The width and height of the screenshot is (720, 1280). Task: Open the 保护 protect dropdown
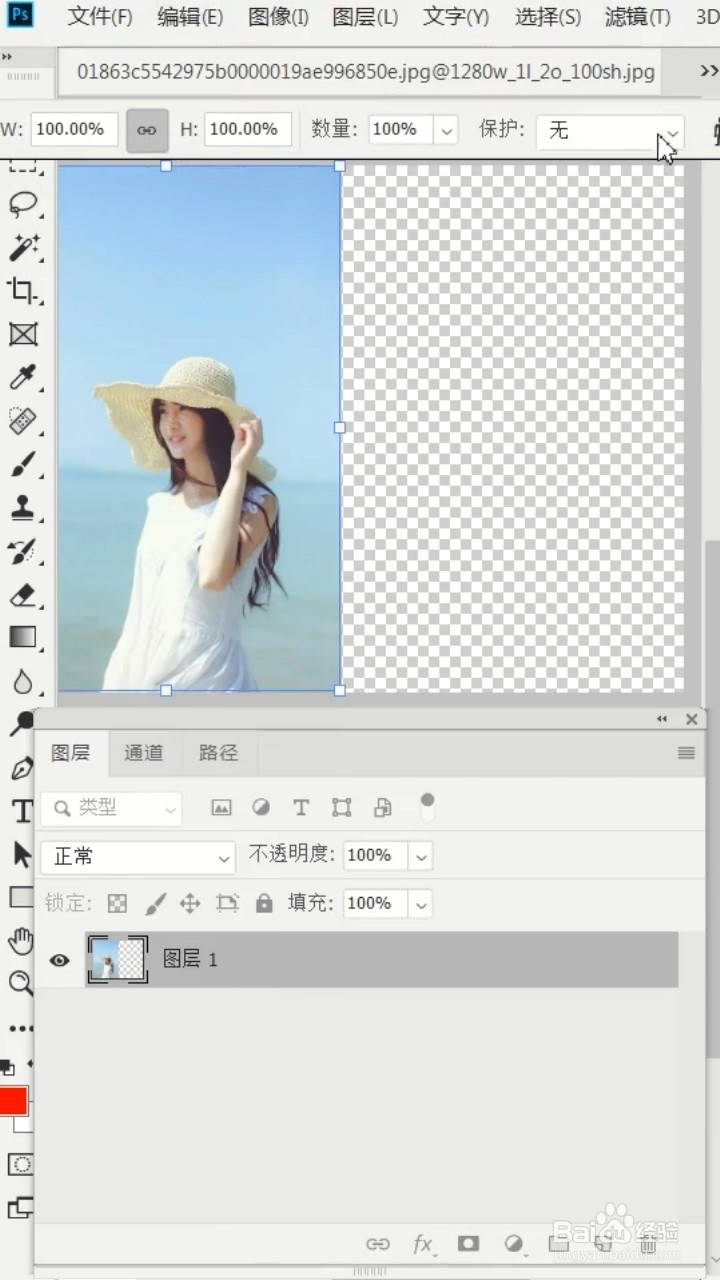[x=610, y=130]
